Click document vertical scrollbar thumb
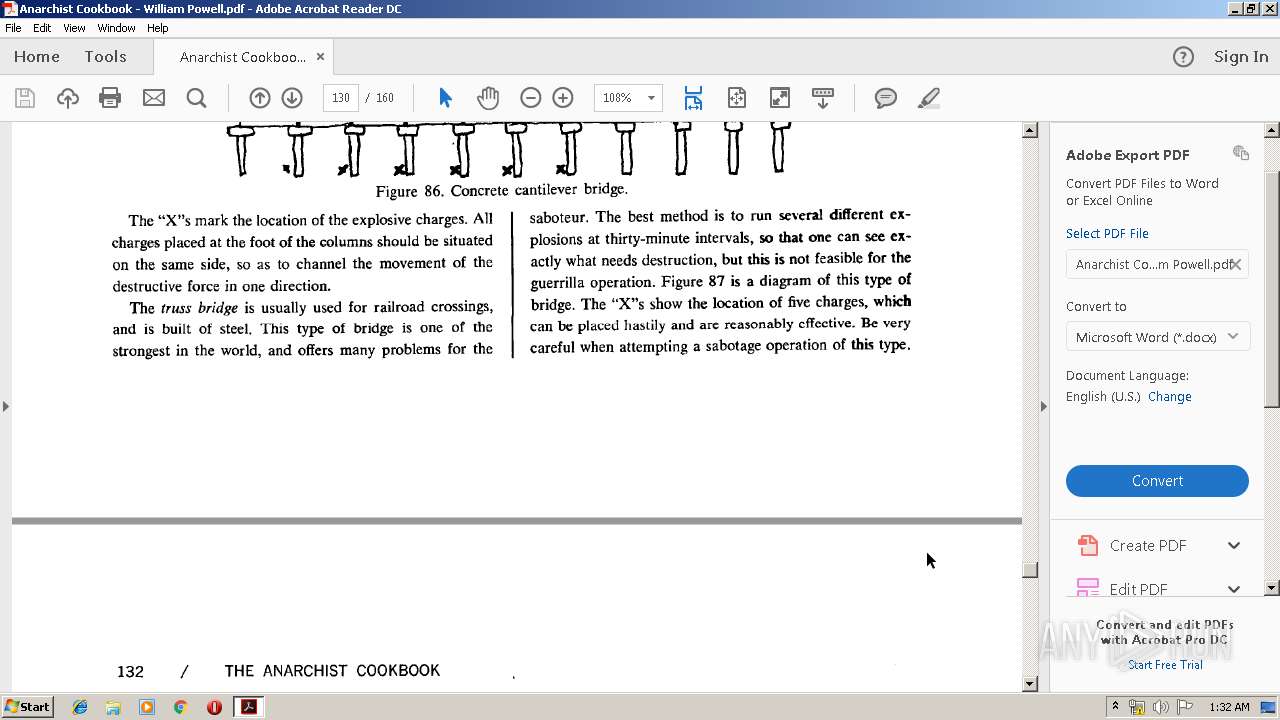Screen dimensions: 1280x720 click(x=1030, y=570)
